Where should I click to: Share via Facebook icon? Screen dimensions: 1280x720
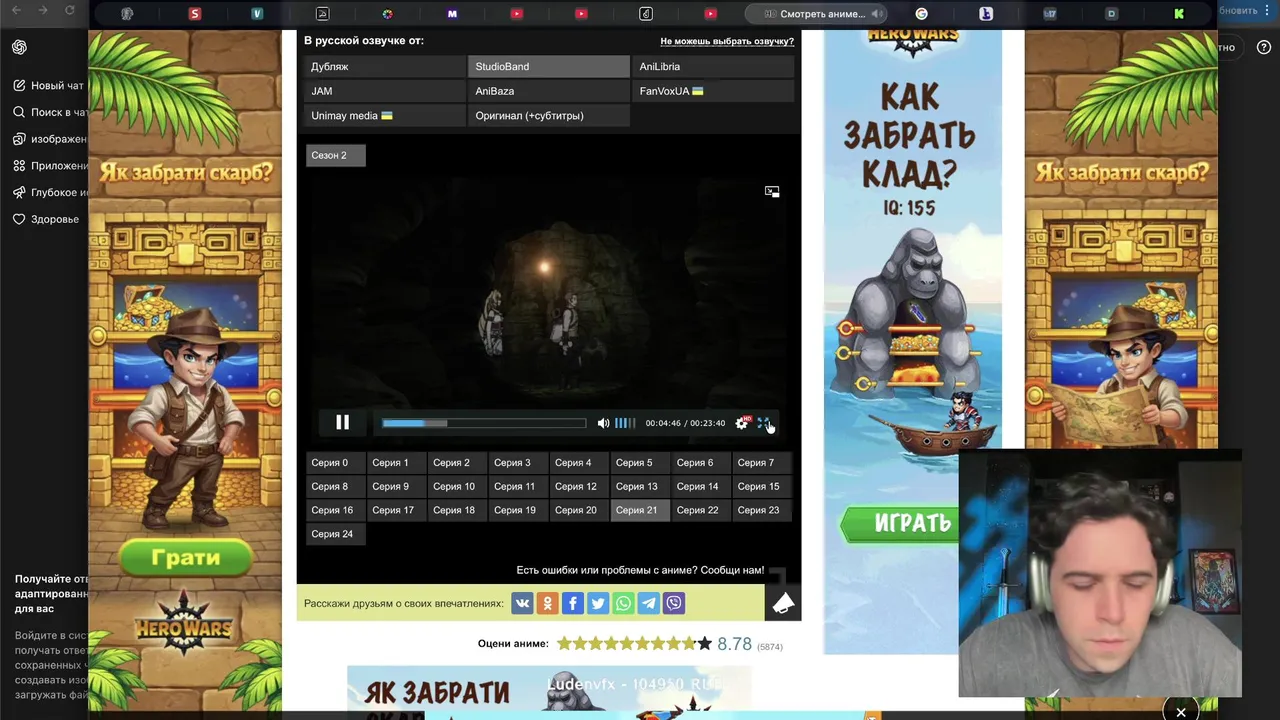pos(573,603)
